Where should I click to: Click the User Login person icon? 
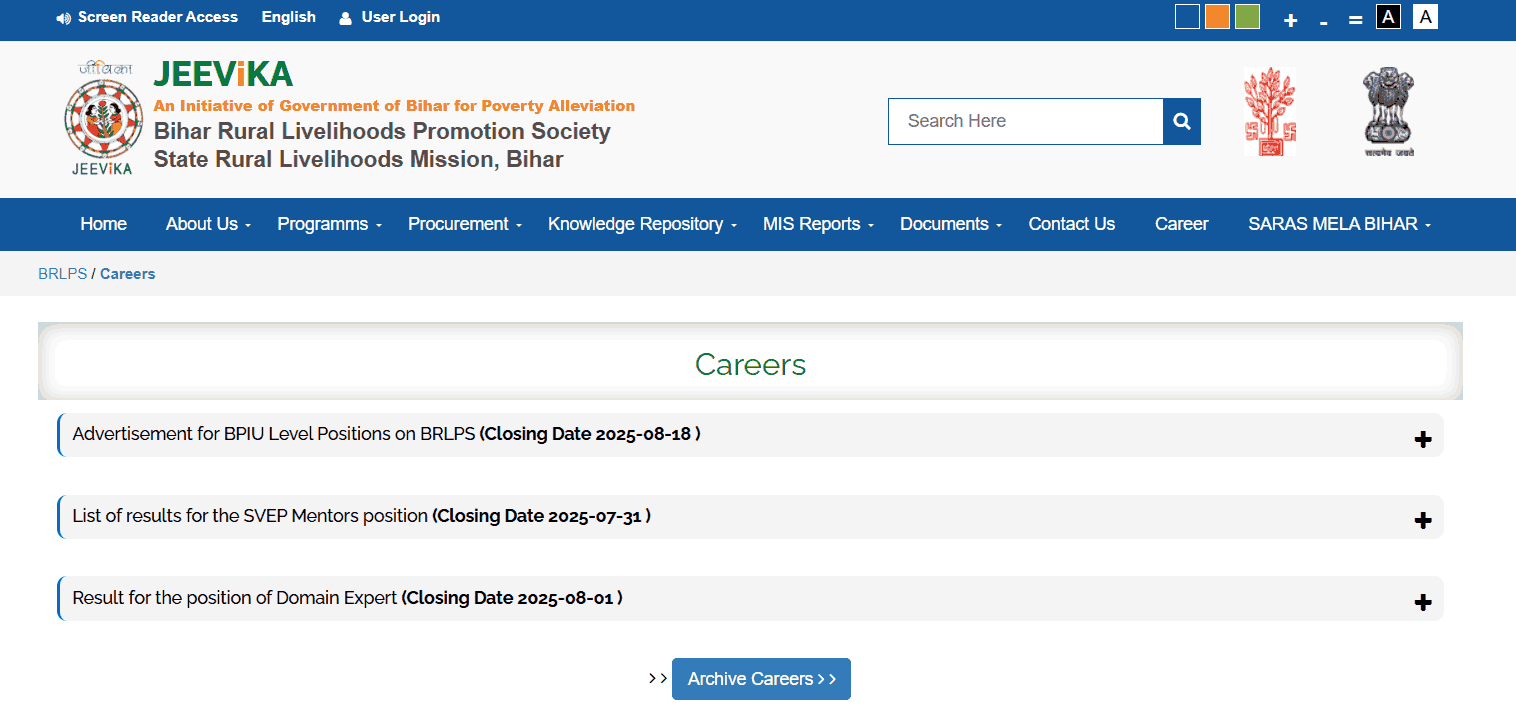click(345, 17)
